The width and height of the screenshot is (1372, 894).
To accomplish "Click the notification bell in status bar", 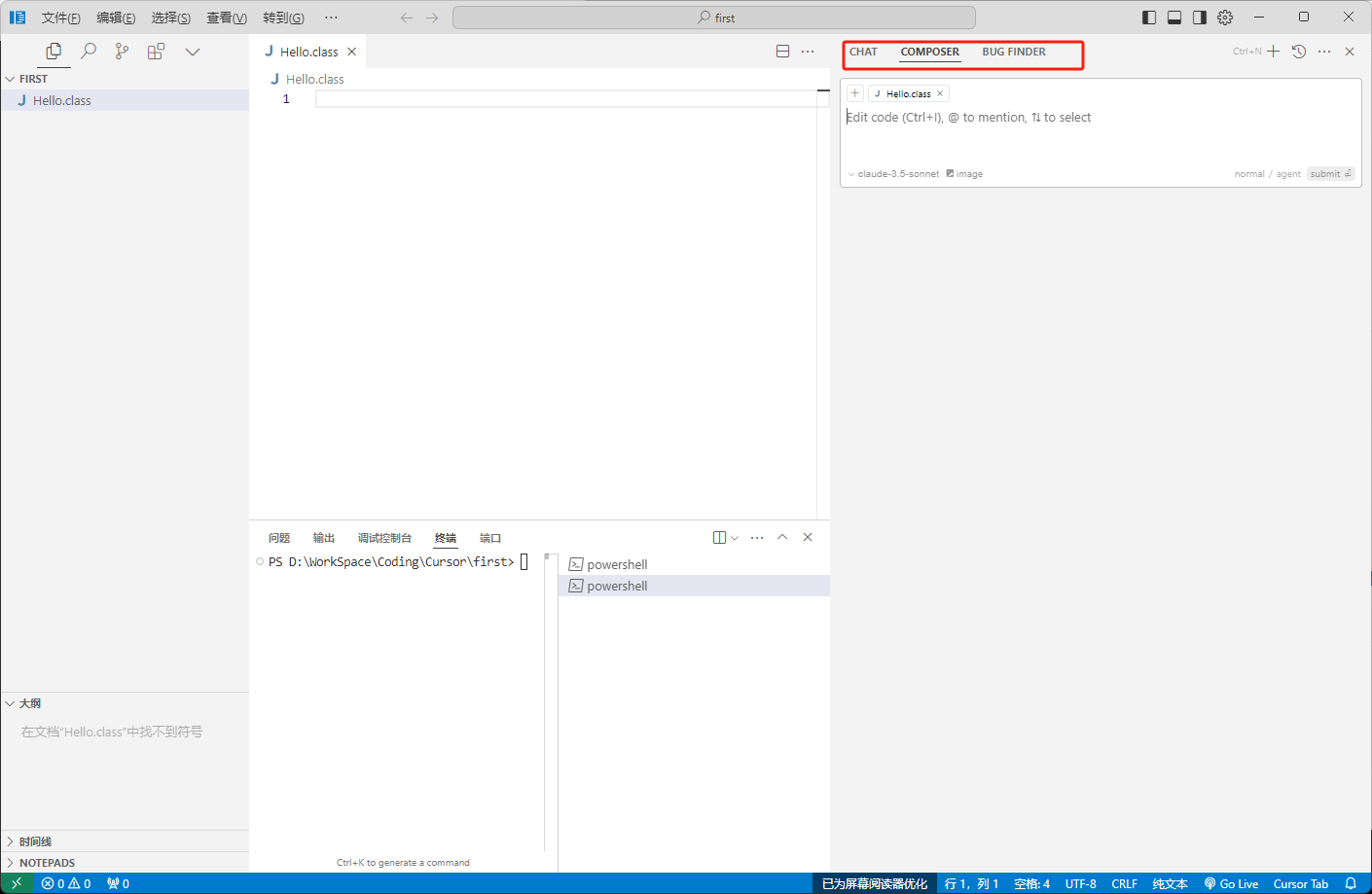I will pyautogui.click(x=1351, y=883).
